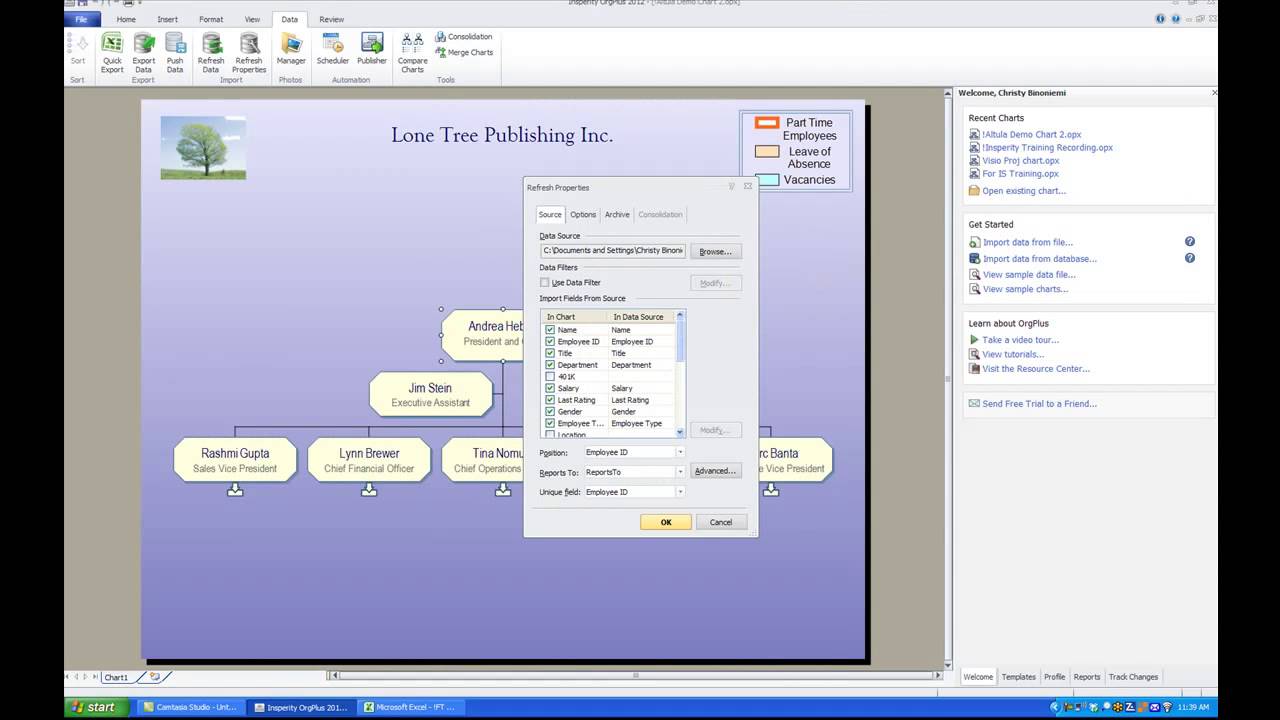Choose Merge Charts in the Tools group

(x=464, y=52)
